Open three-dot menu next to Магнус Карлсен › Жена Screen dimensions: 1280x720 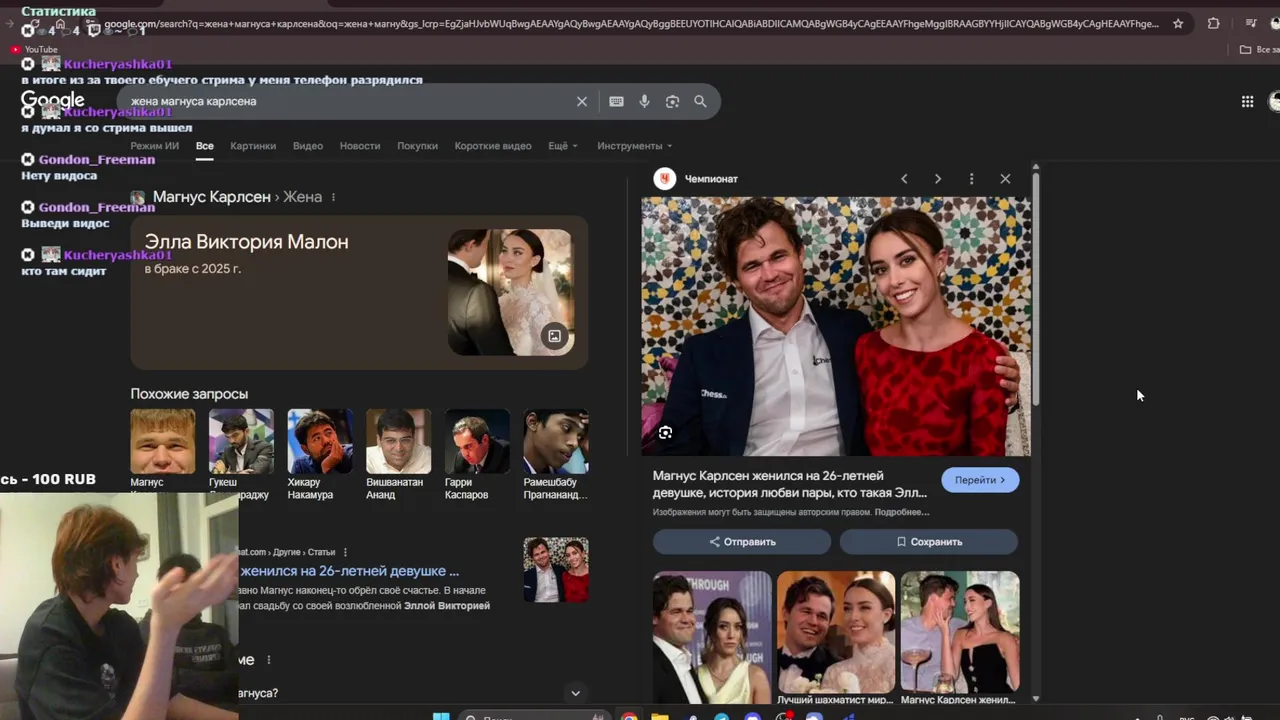333,197
